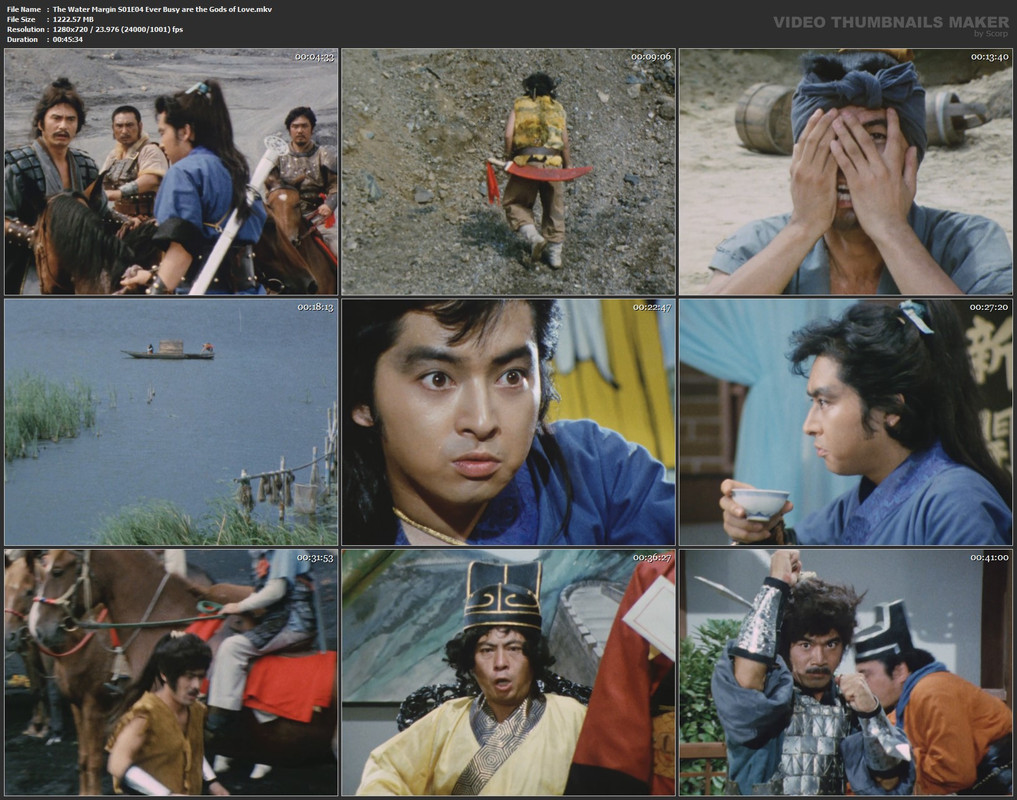This screenshot has height=800, width=1017.
Task: Click the timestamp 00:36:27 label
Action: 652,558
